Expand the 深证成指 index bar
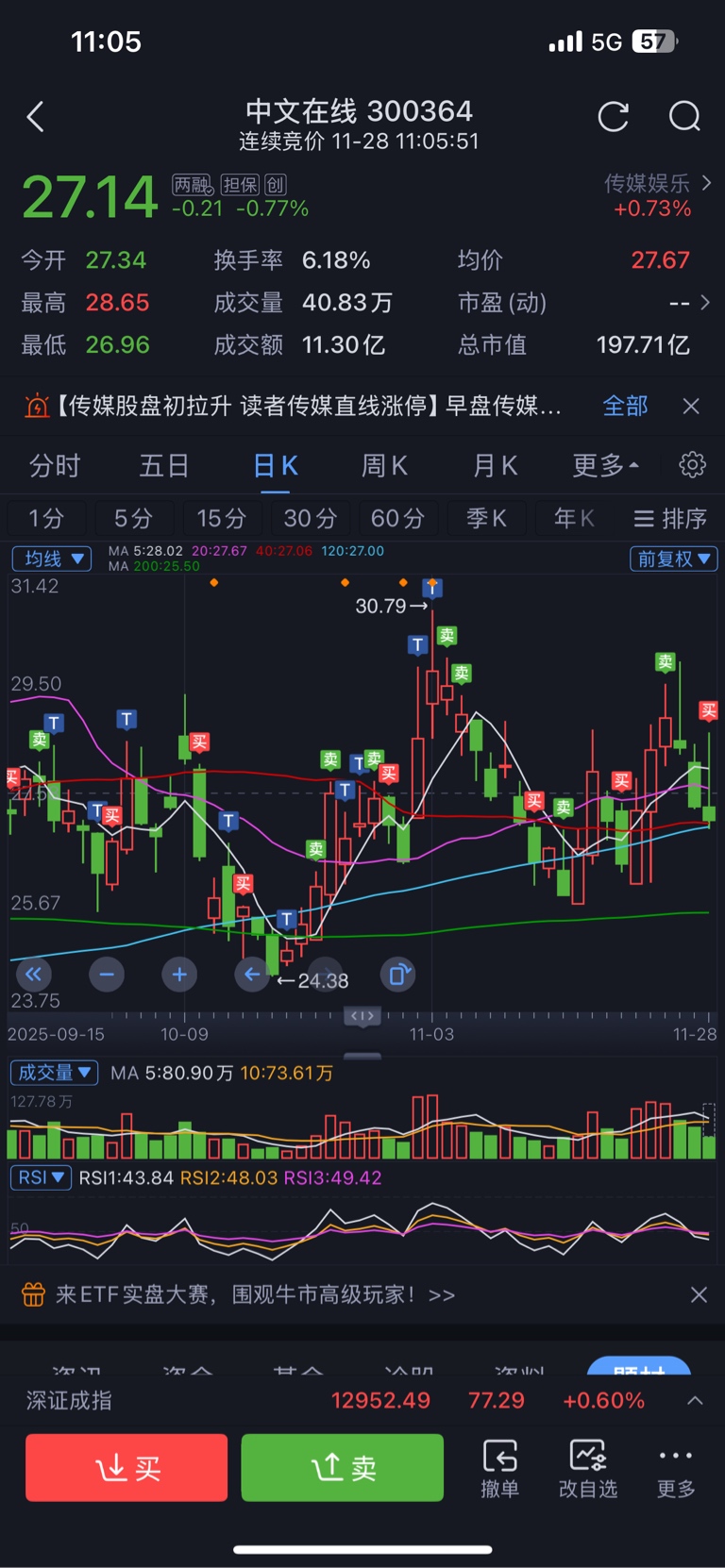The width and height of the screenshot is (725, 1568). [695, 1401]
